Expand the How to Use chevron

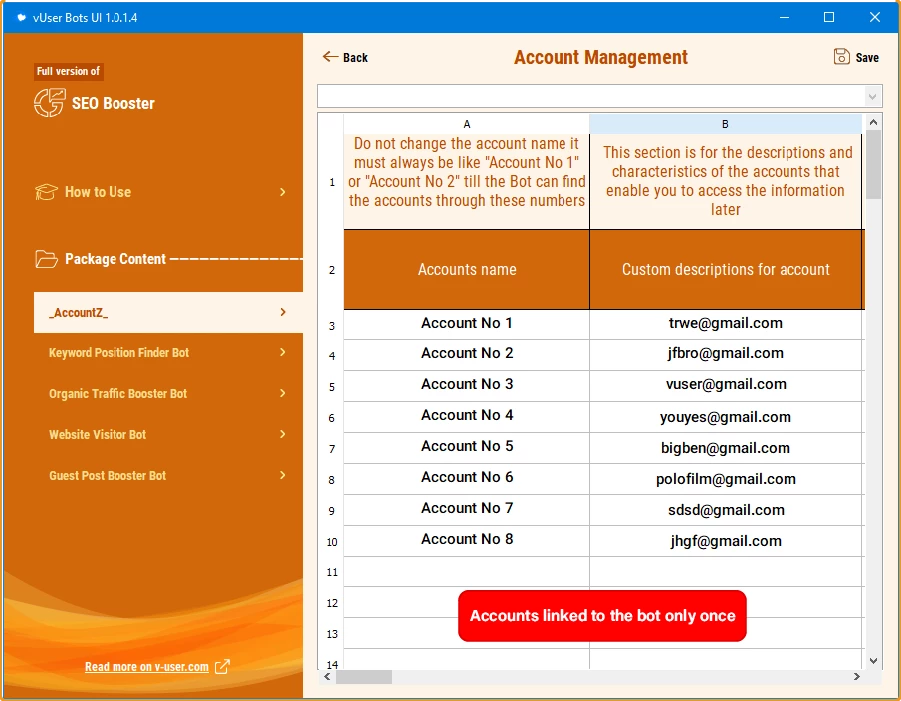click(x=283, y=192)
